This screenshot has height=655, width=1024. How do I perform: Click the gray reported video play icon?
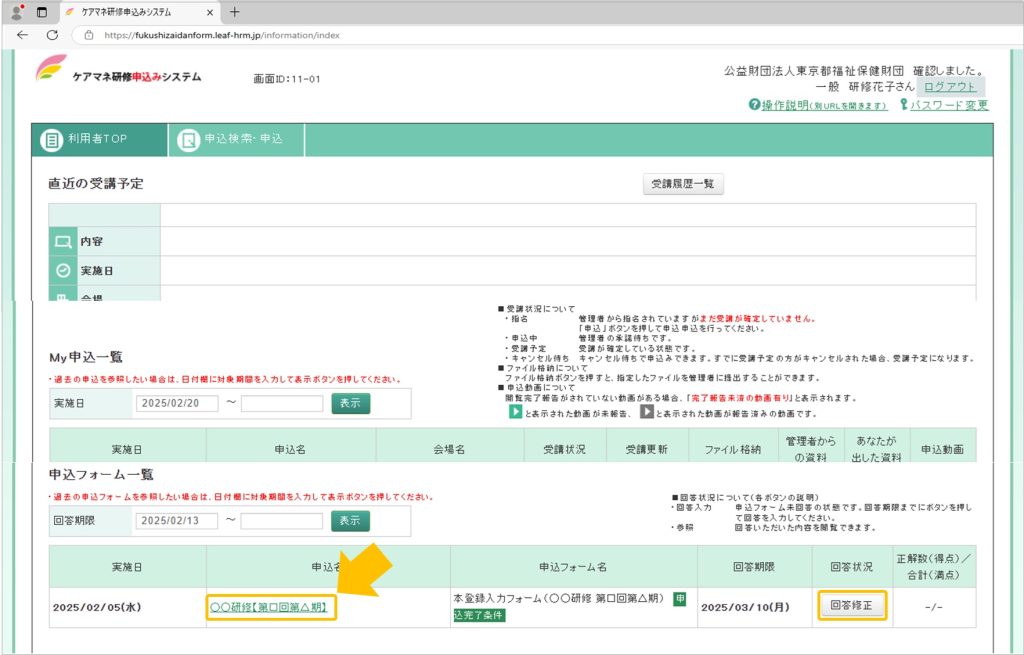(x=647, y=412)
